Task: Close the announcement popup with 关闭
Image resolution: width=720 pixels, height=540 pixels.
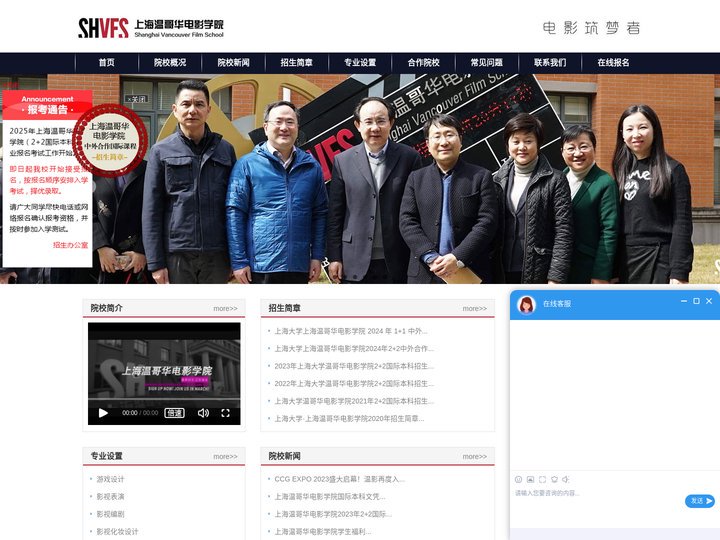Action: click(136, 99)
